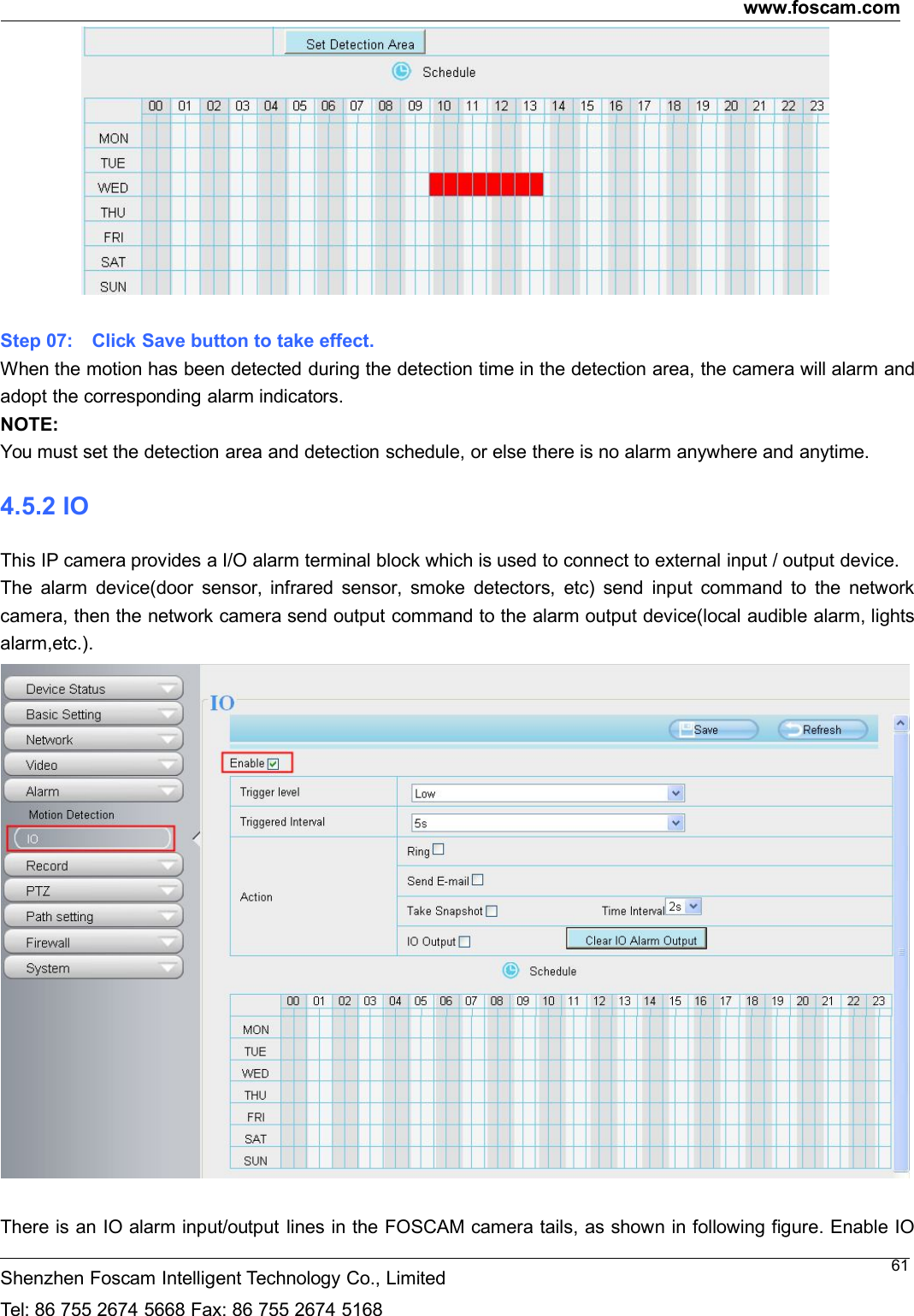Click the MON row label in IO schedule
Viewport: 914px width, 1316px height.
coord(256,1030)
